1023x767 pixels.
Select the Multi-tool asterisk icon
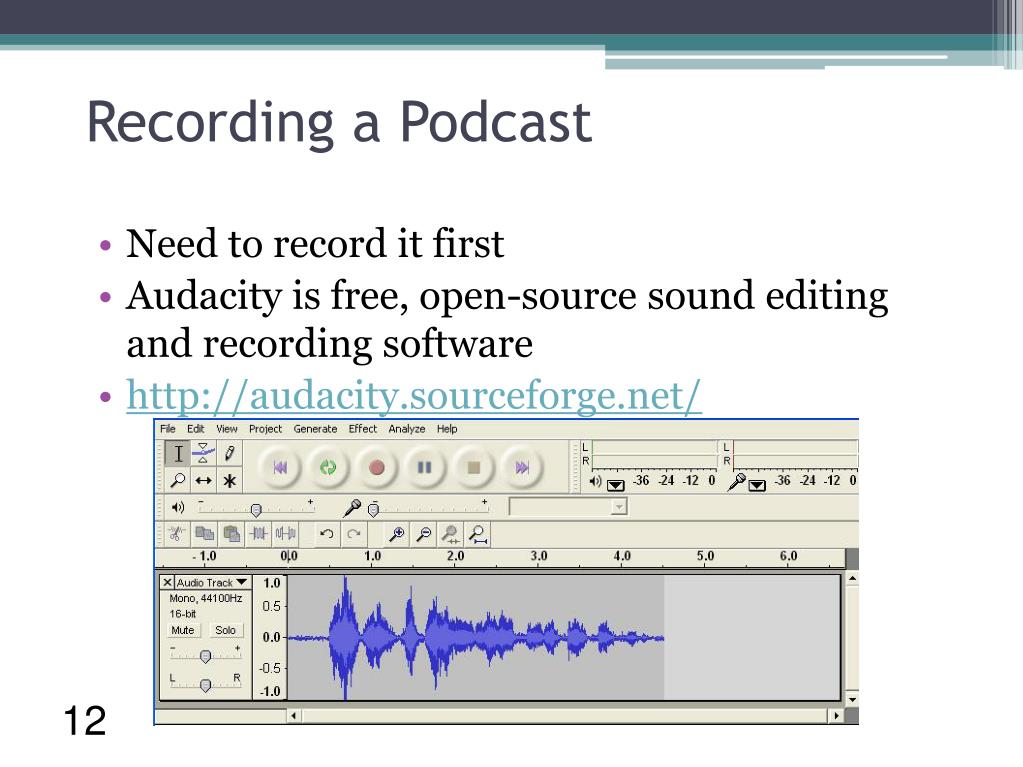point(230,481)
